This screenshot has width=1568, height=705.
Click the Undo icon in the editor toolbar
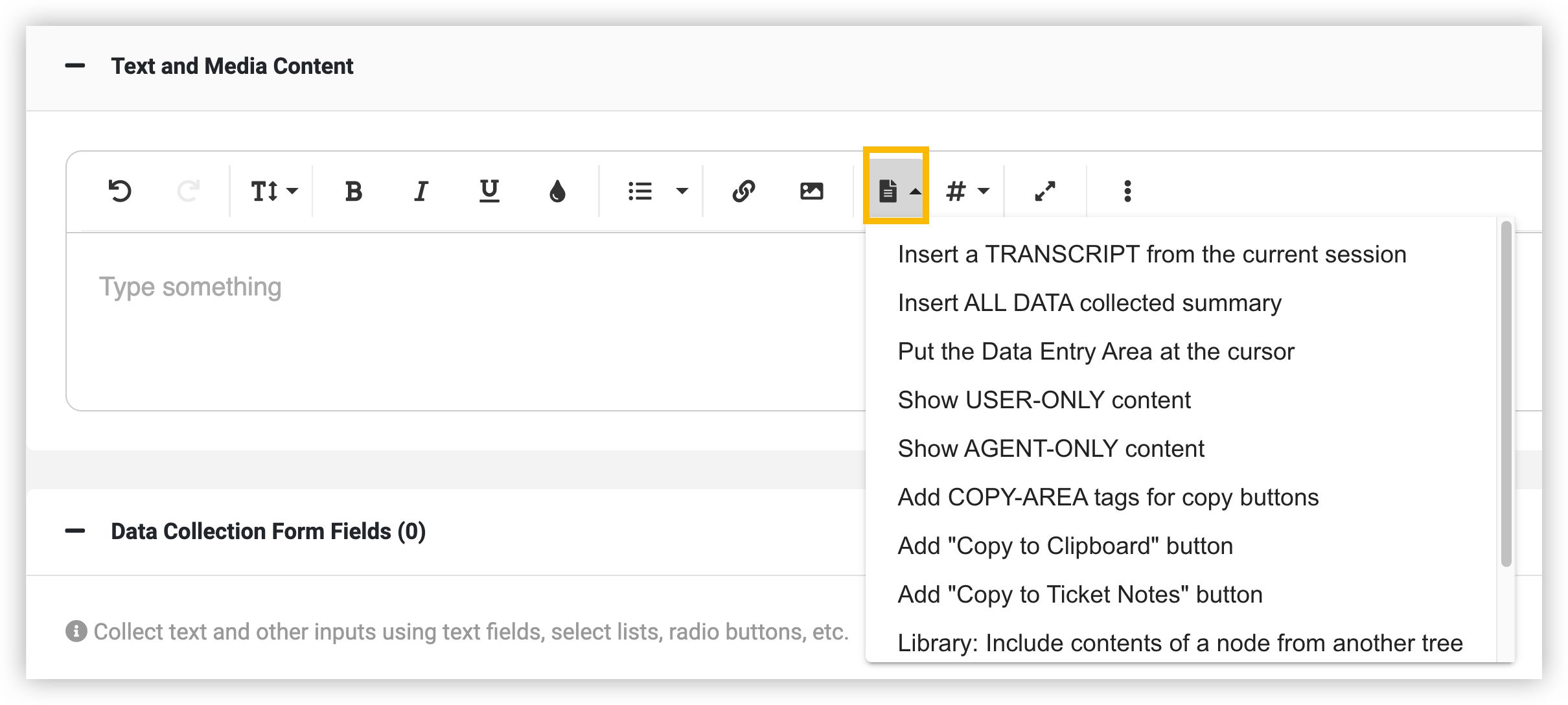pos(121,191)
